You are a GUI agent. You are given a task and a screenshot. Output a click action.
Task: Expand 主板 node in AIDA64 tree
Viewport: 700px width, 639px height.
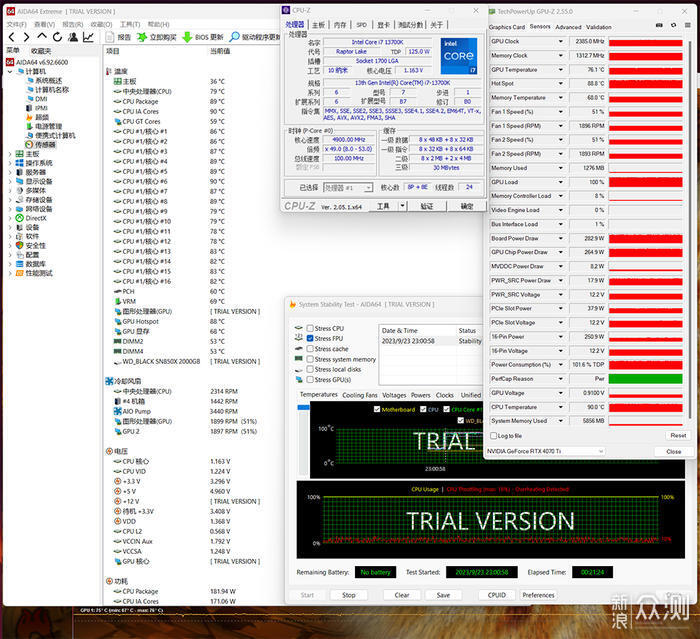tap(10, 154)
